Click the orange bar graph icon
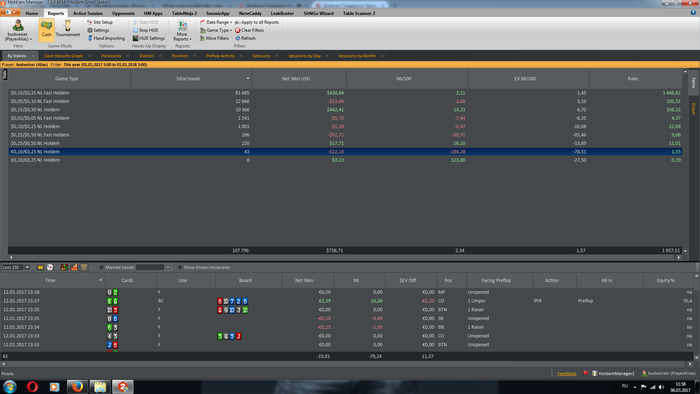Viewport: 700px width, 394px height. click(74, 267)
